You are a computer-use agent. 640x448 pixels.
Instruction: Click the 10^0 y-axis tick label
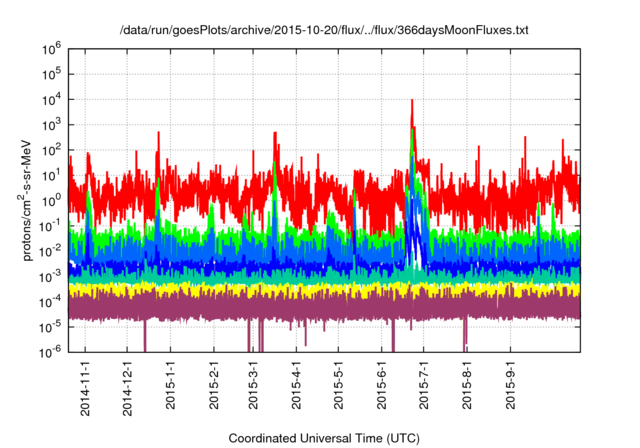pos(51,201)
